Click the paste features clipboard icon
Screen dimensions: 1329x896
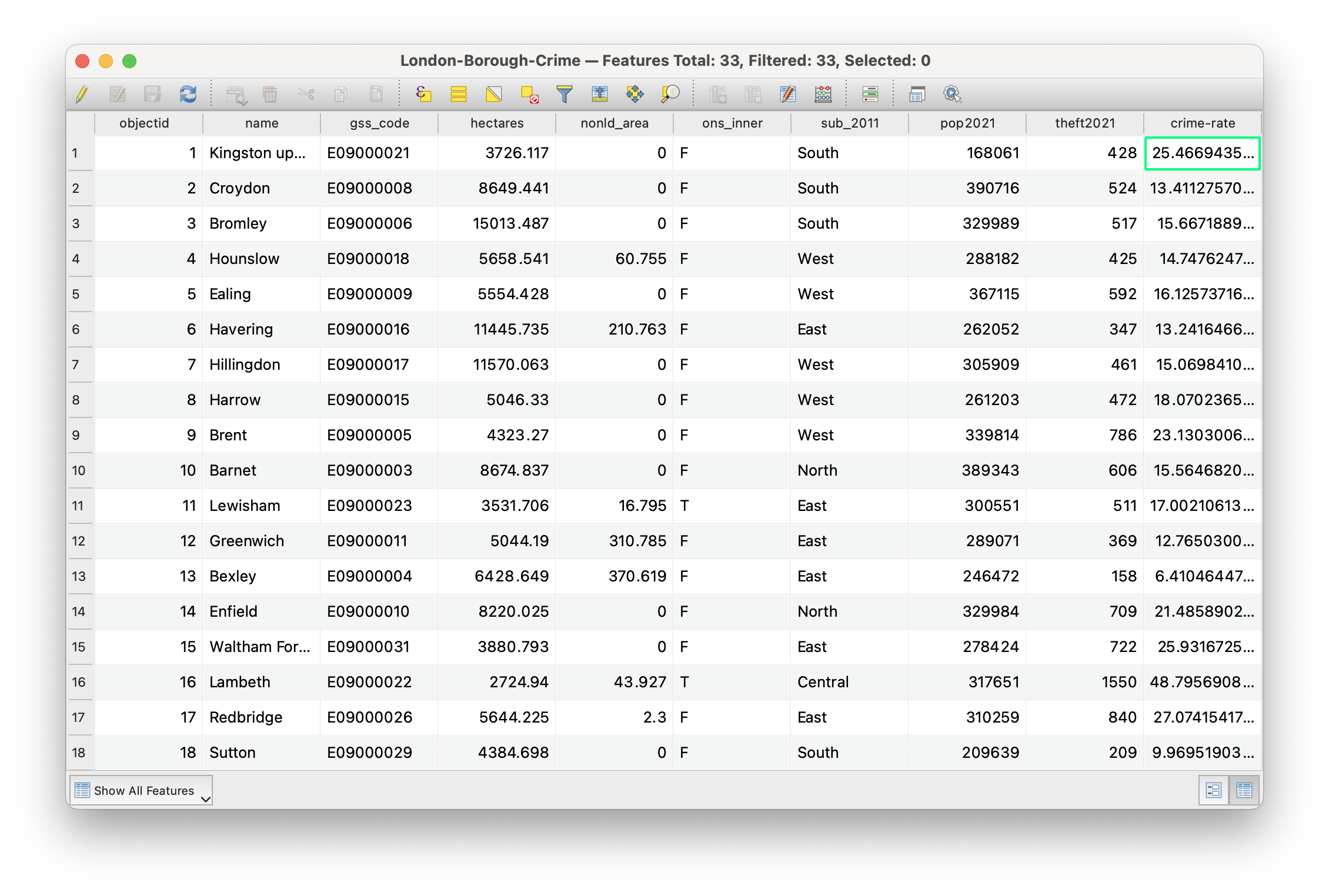[376, 94]
